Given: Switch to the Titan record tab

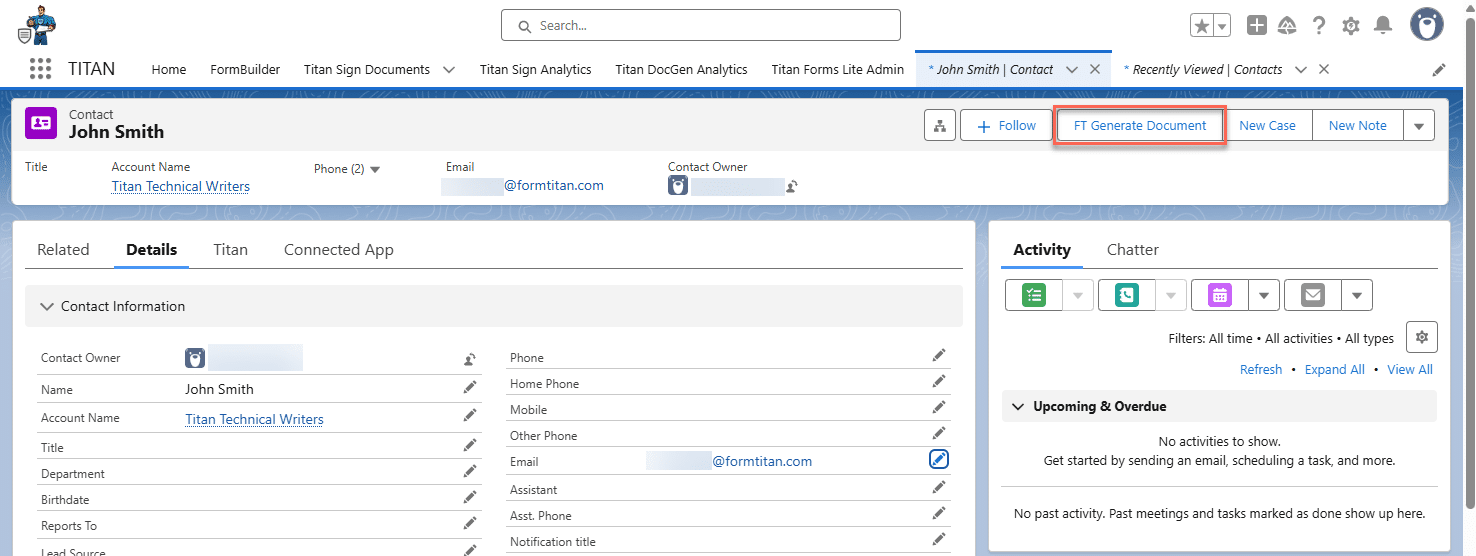Looking at the screenshot, I should tap(230, 250).
